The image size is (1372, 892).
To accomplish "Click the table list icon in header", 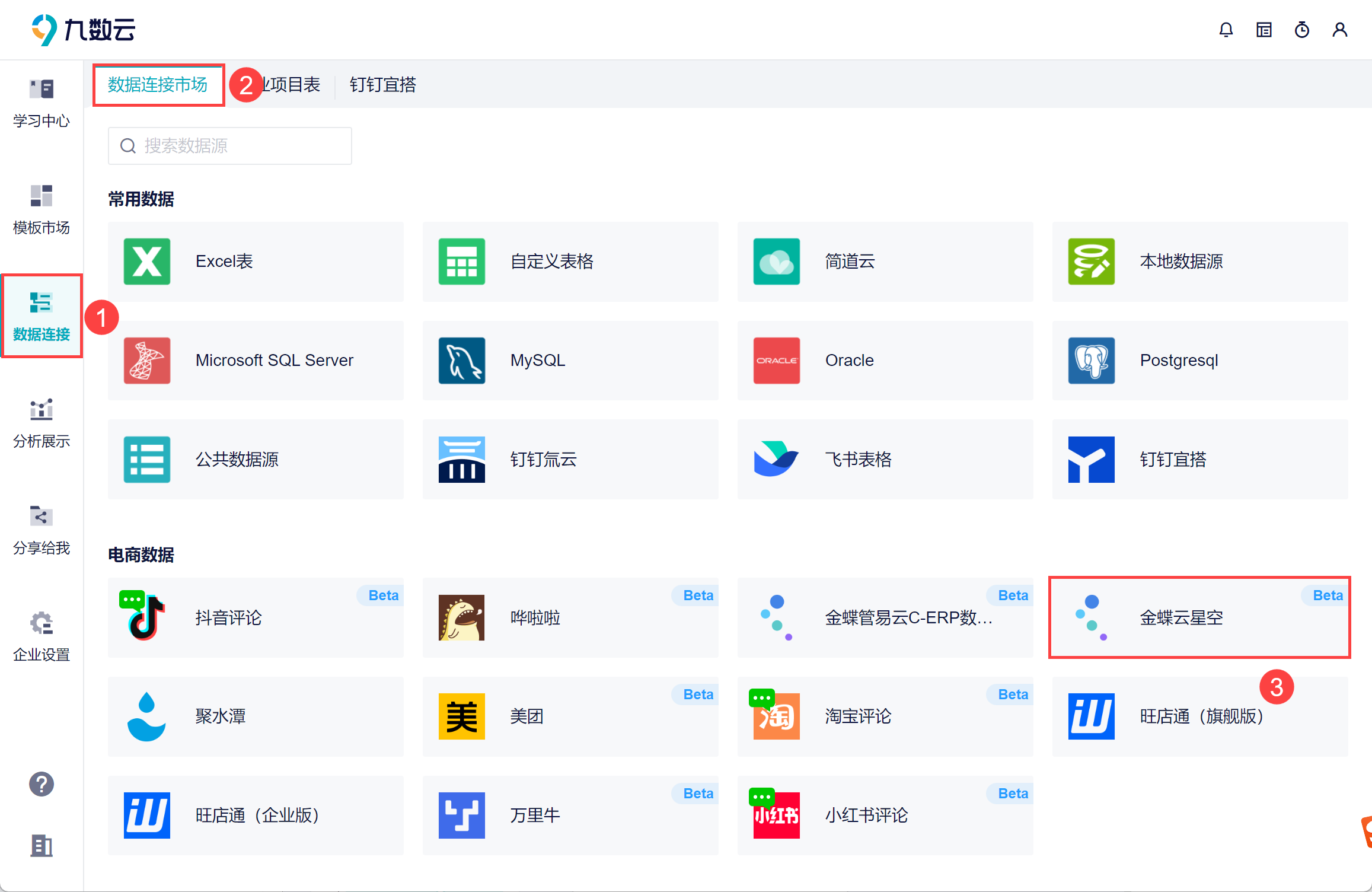I will coord(1263,30).
